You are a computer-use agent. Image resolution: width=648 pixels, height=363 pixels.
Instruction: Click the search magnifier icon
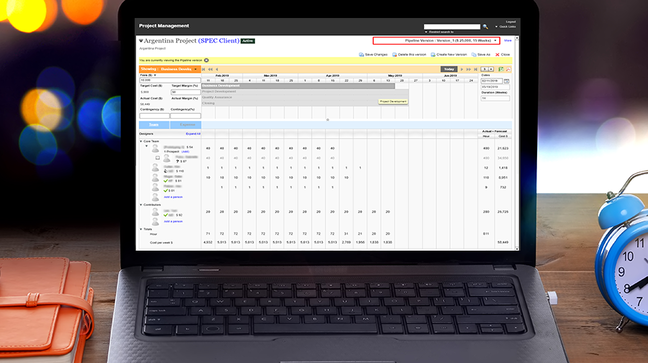point(485,27)
